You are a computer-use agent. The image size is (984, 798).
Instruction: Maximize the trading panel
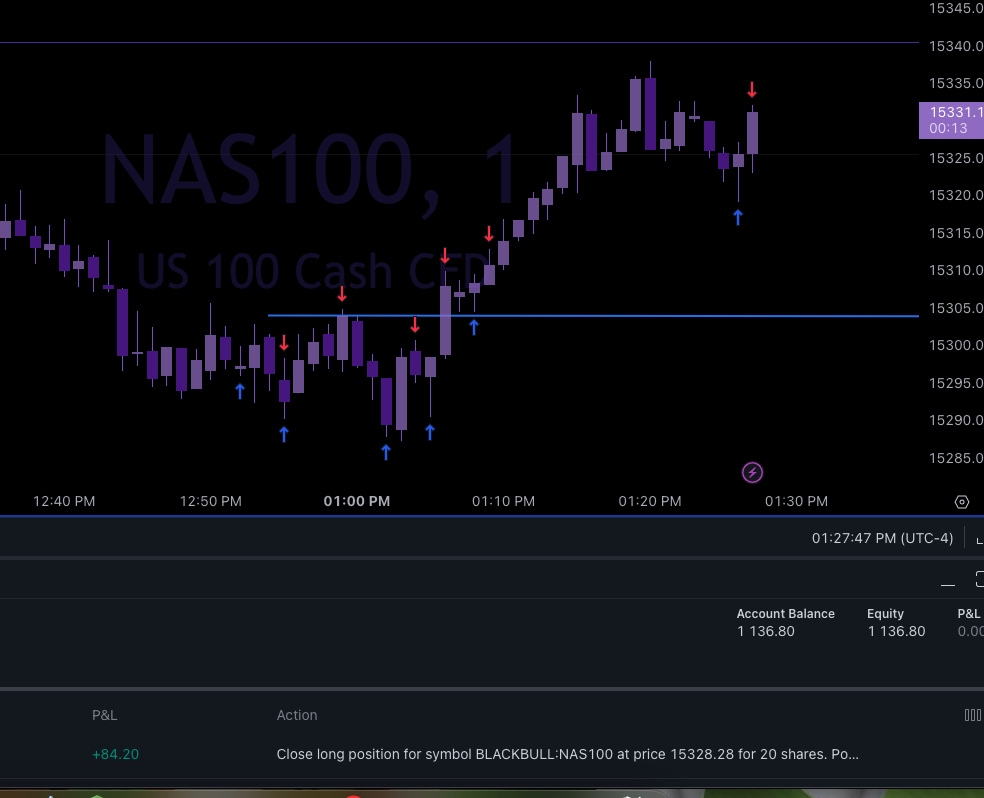click(979, 578)
